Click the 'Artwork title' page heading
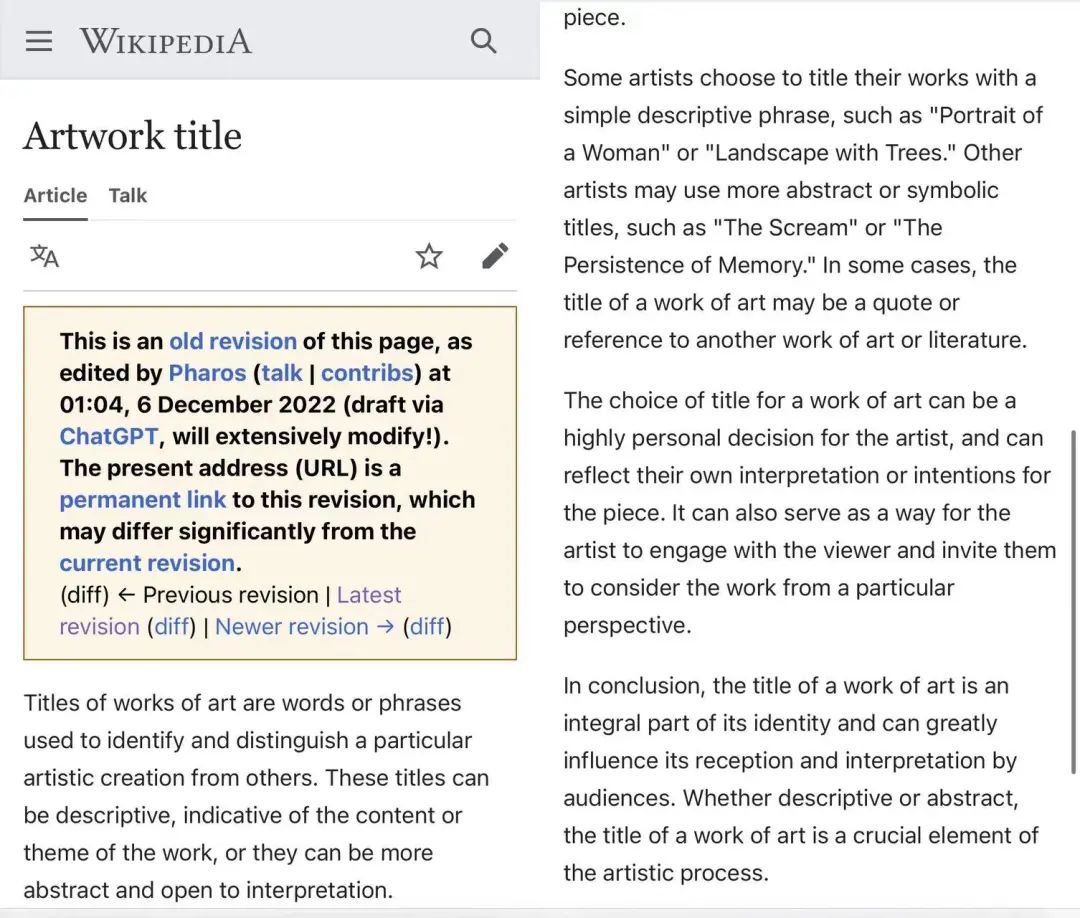This screenshot has height=918, width=1080. click(132, 135)
